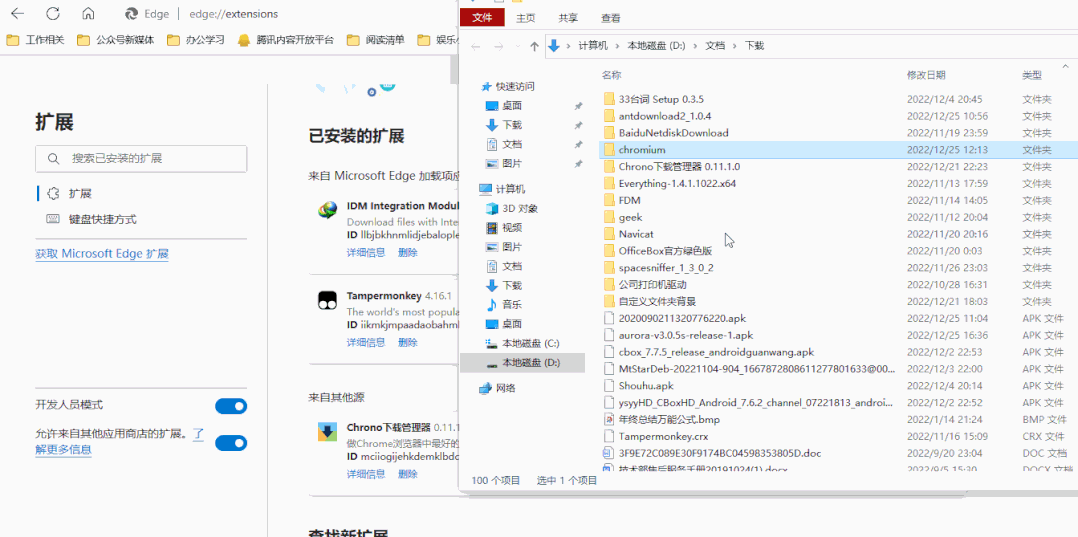Open Edge home page icon
Screen dimensions: 1078x537
[88, 14]
